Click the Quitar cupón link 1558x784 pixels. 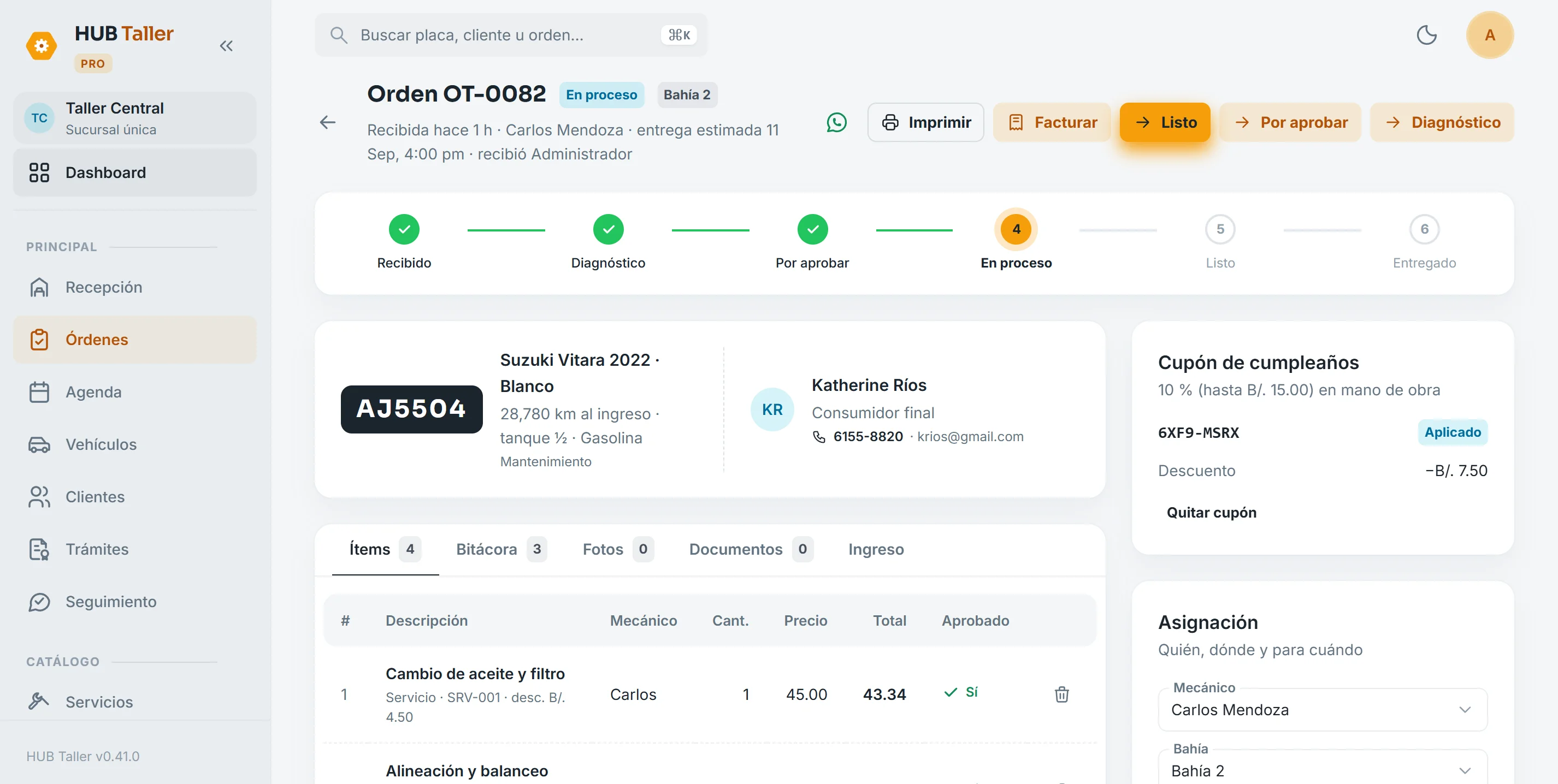(x=1212, y=513)
